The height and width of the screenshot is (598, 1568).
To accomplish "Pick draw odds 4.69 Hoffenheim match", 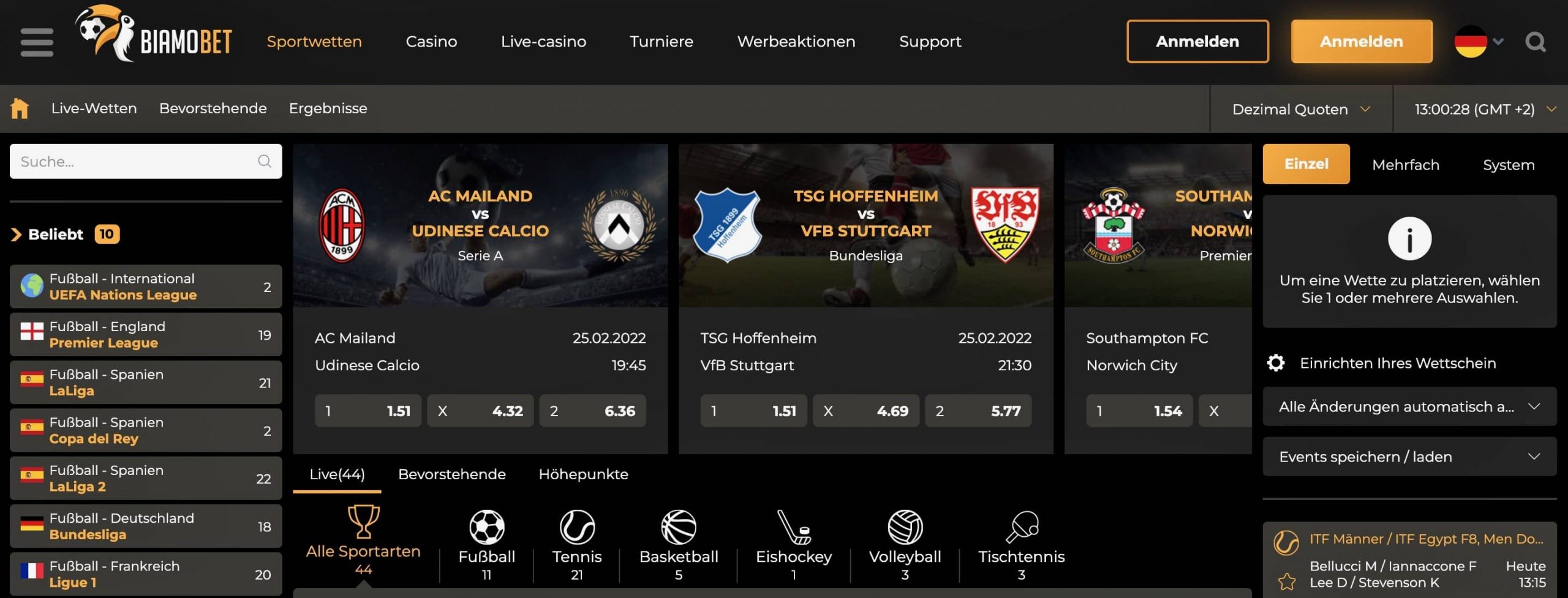I will click(866, 411).
